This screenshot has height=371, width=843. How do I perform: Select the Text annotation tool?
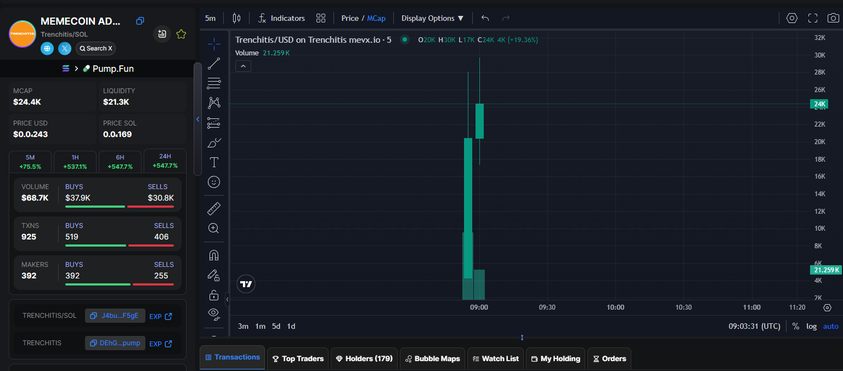point(213,162)
